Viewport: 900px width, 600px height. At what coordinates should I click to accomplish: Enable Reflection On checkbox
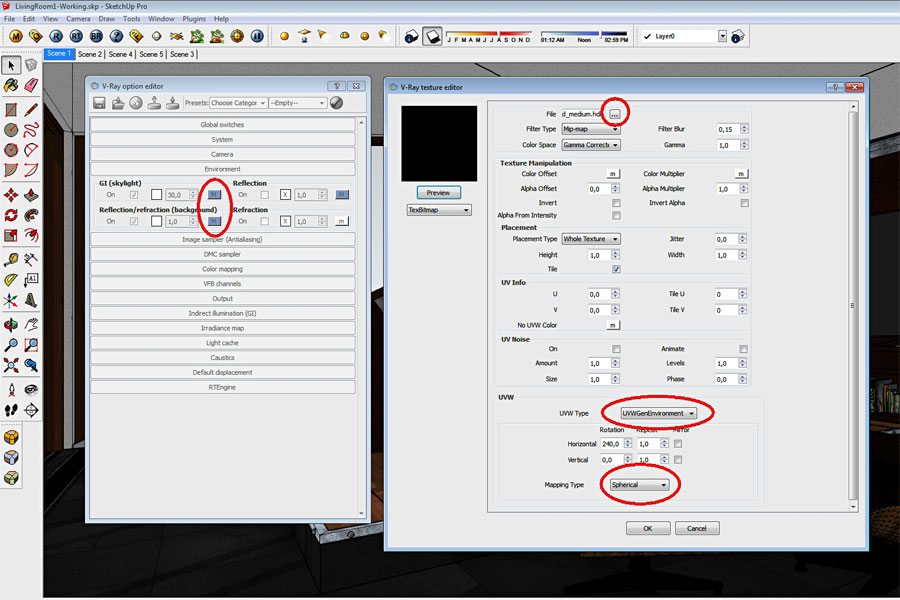265,195
